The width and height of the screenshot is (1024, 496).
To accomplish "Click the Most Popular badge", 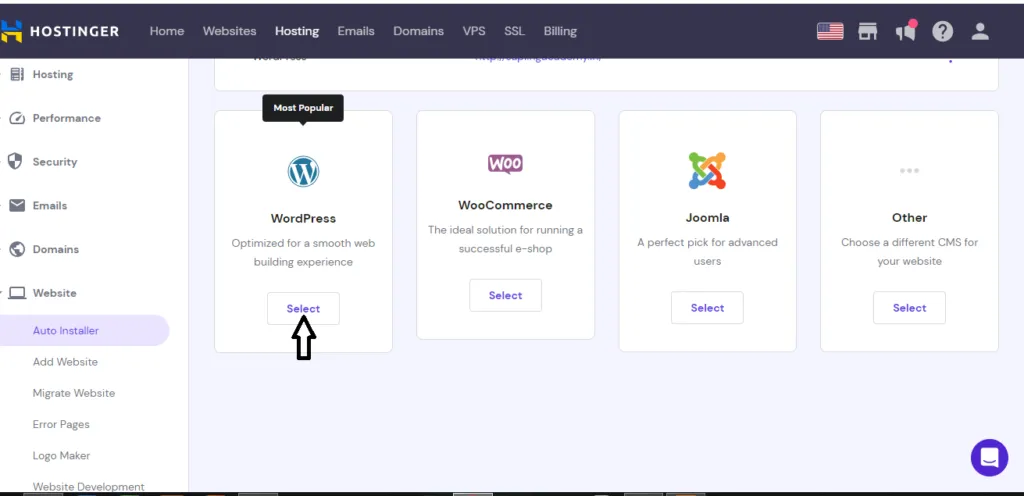I will click(x=303, y=108).
